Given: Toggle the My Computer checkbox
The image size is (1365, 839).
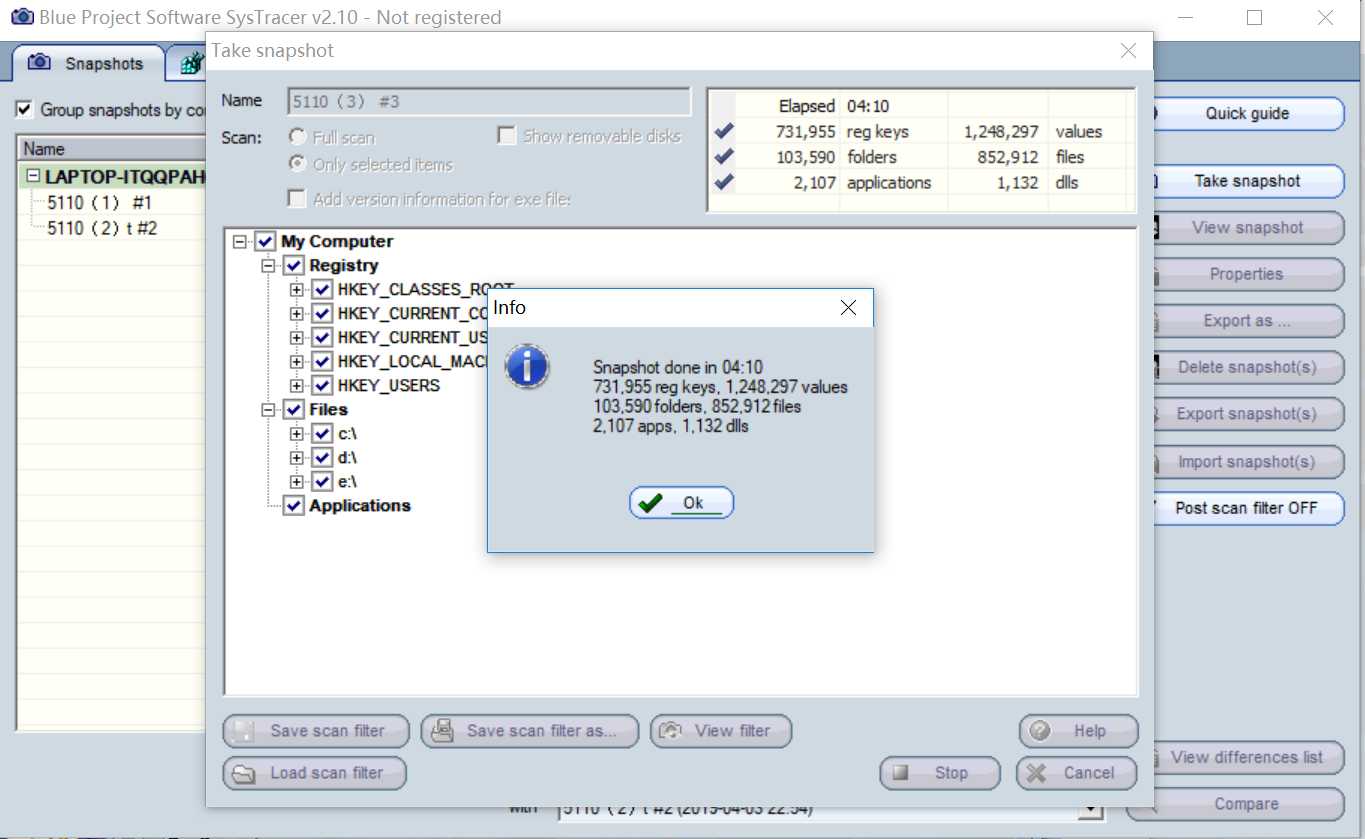Looking at the screenshot, I should point(265,241).
